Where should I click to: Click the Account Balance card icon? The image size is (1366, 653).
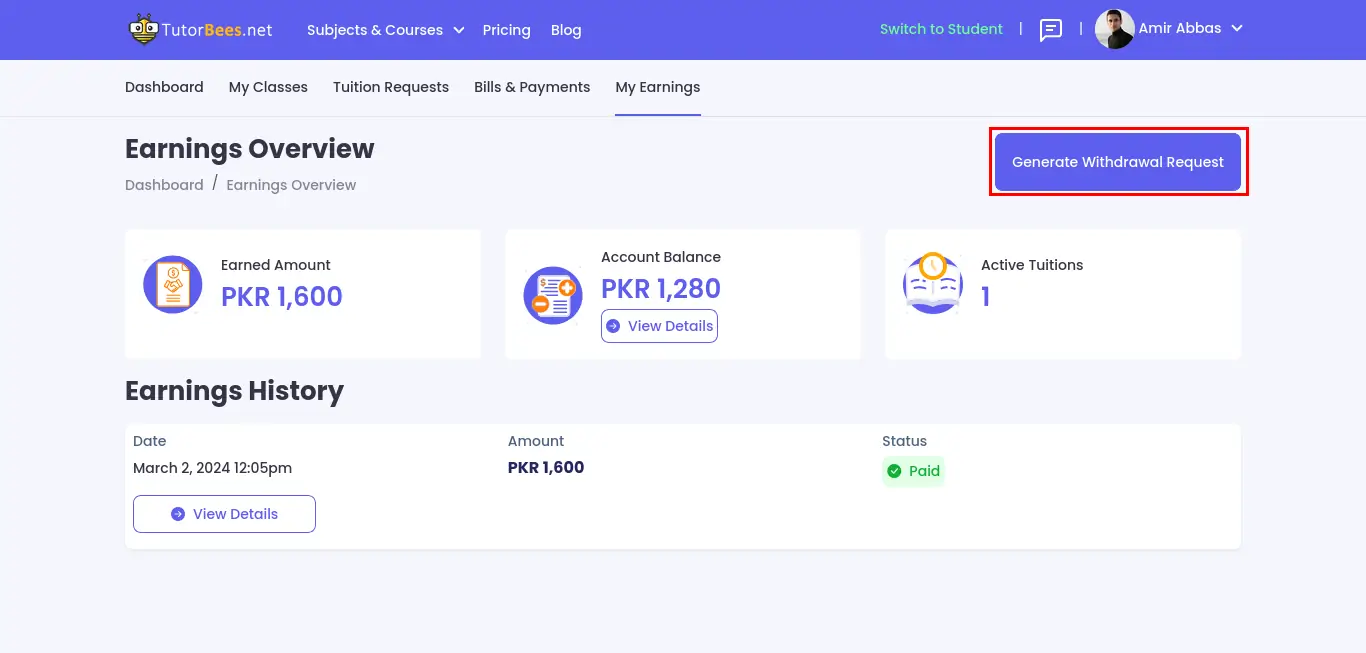click(x=552, y=295)
